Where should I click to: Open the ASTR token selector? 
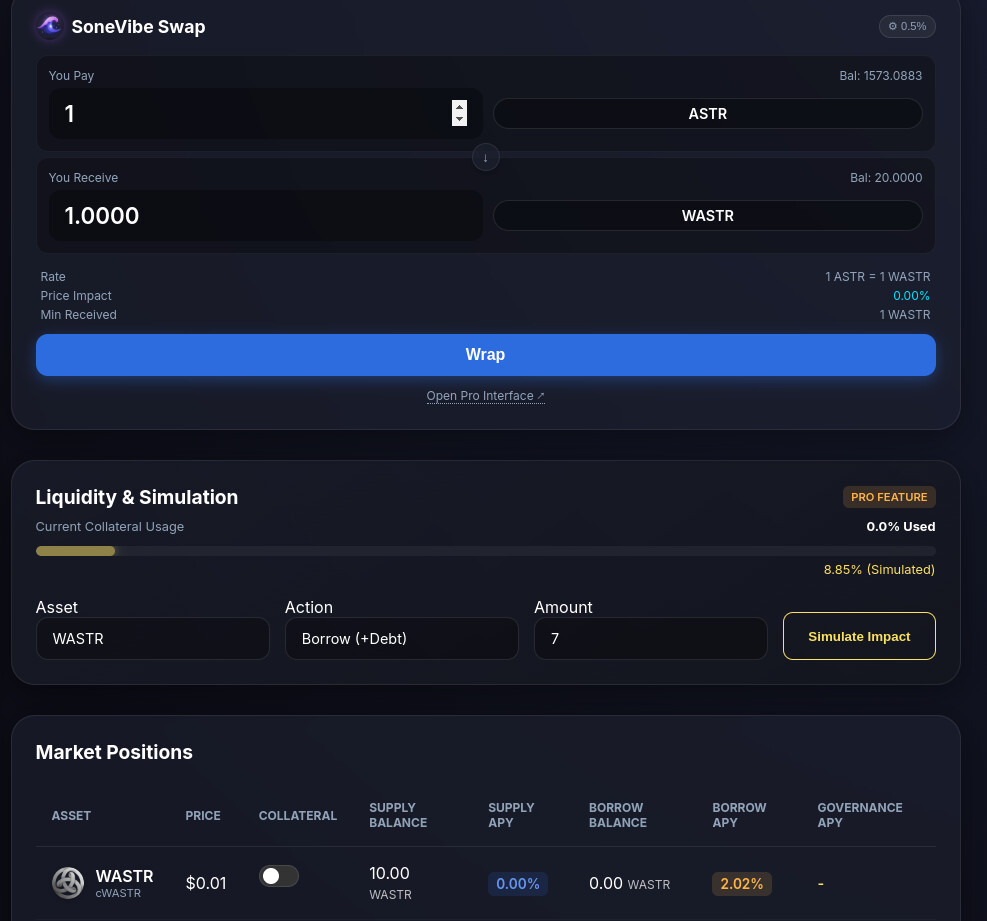(708, 114)
